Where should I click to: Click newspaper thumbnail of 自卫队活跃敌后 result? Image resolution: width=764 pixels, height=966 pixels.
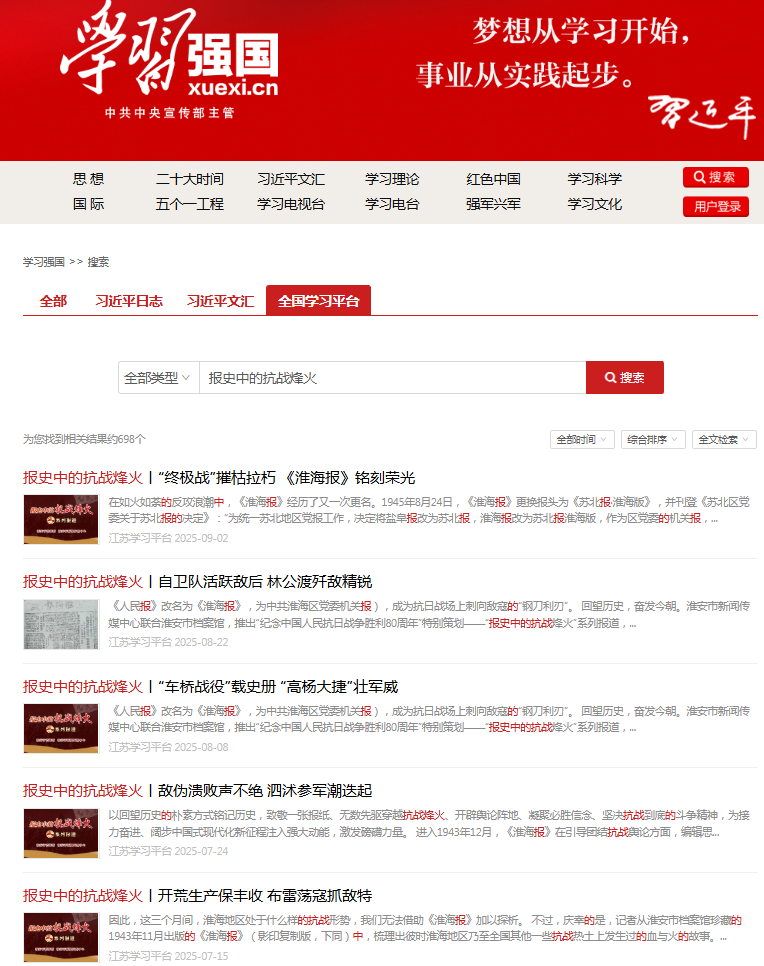[61, 624]
